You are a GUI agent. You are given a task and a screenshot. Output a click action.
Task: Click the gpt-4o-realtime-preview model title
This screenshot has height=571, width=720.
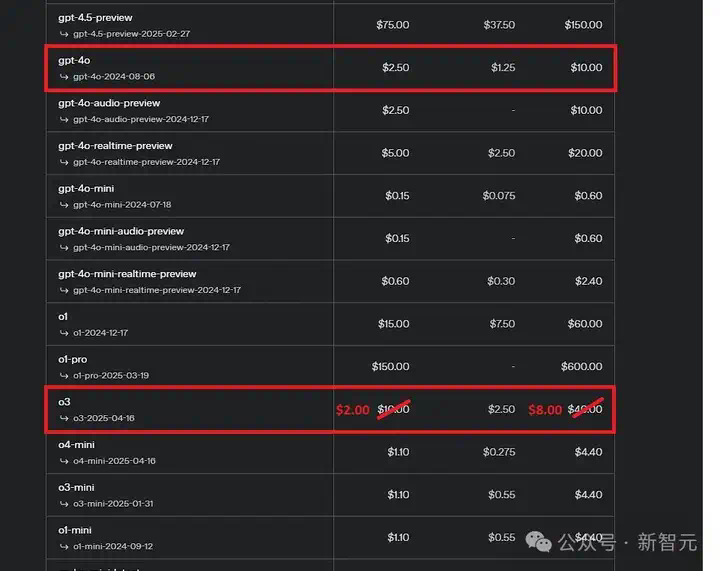115,146
